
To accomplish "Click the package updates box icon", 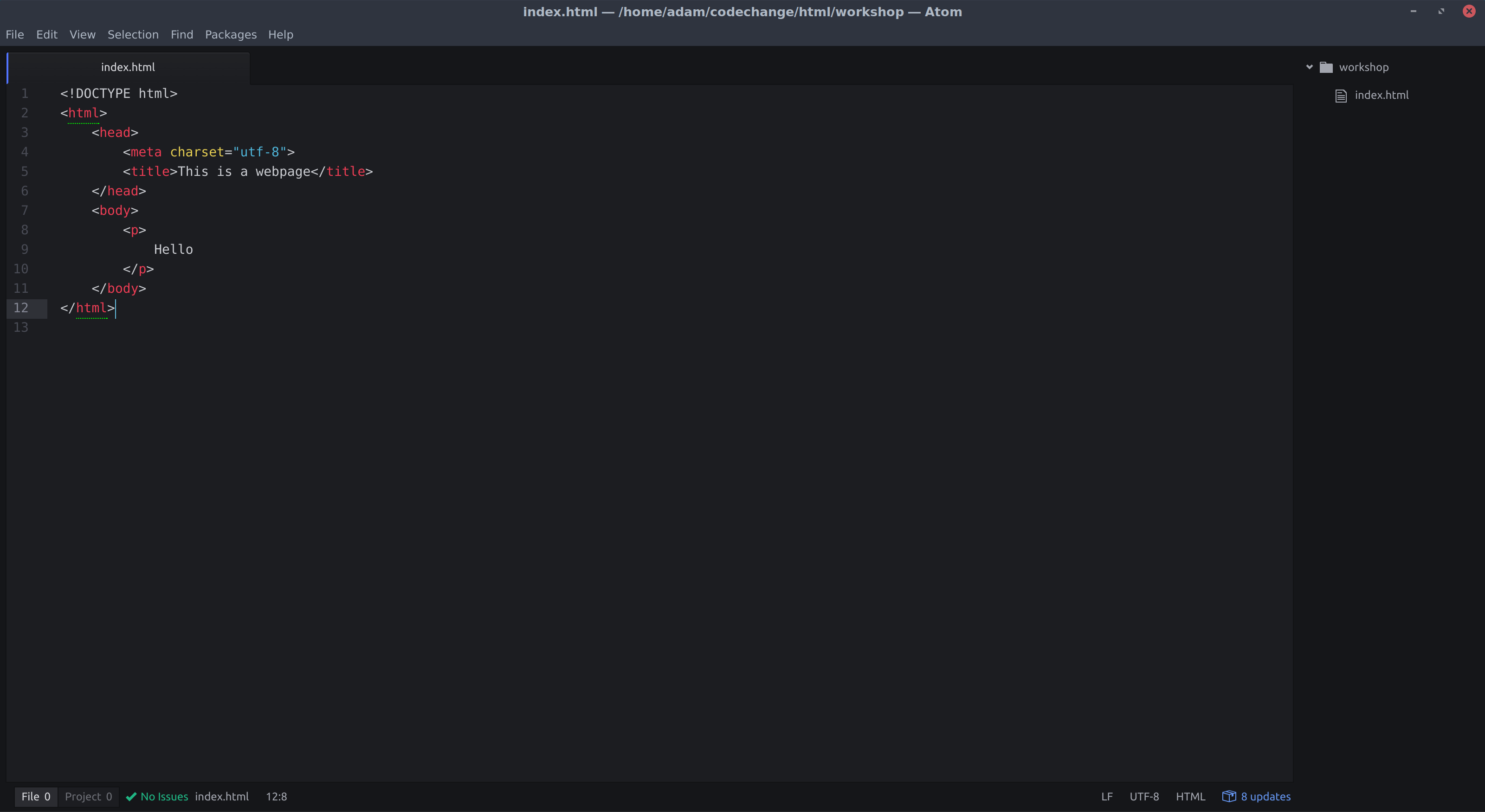I will 1228,796.
